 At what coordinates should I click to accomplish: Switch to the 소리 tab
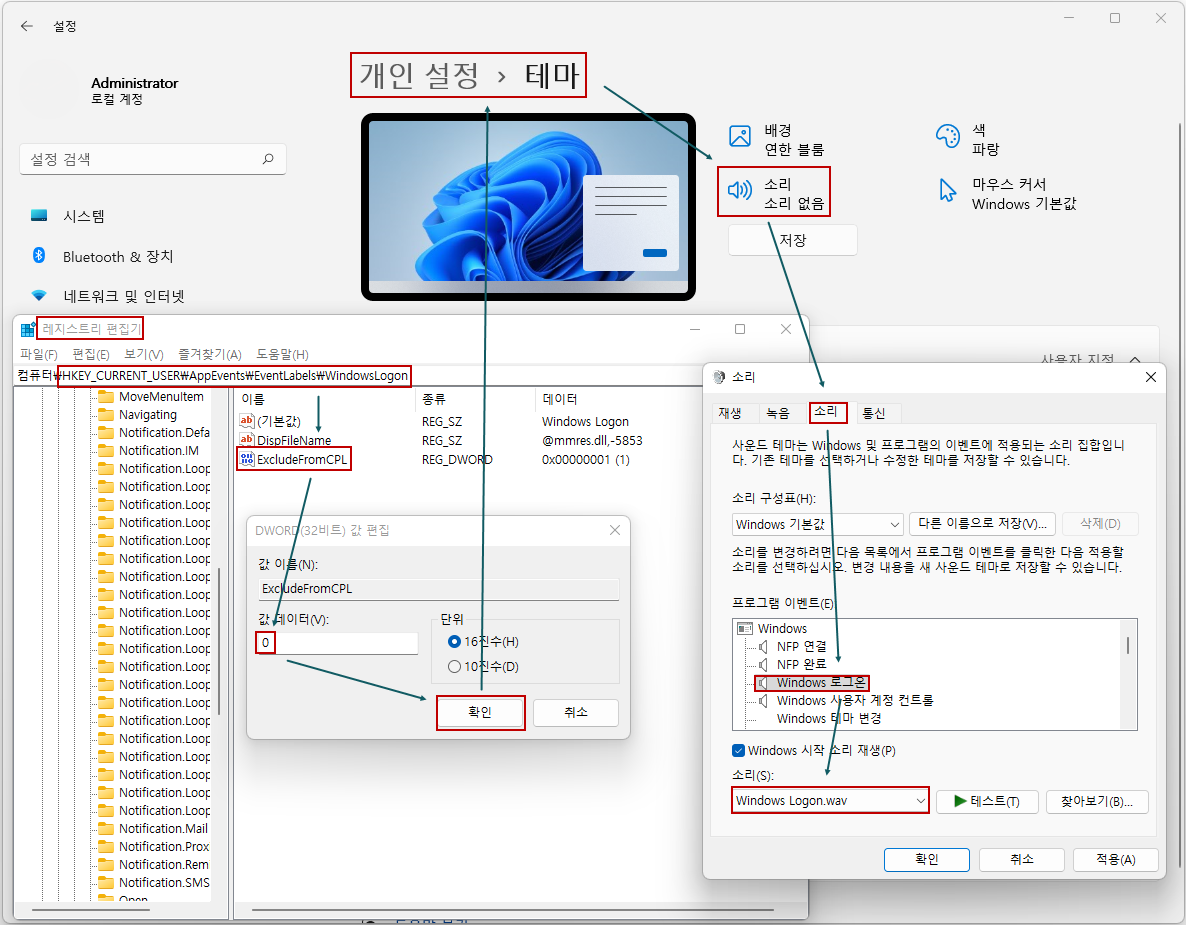[x=826, y=411]
